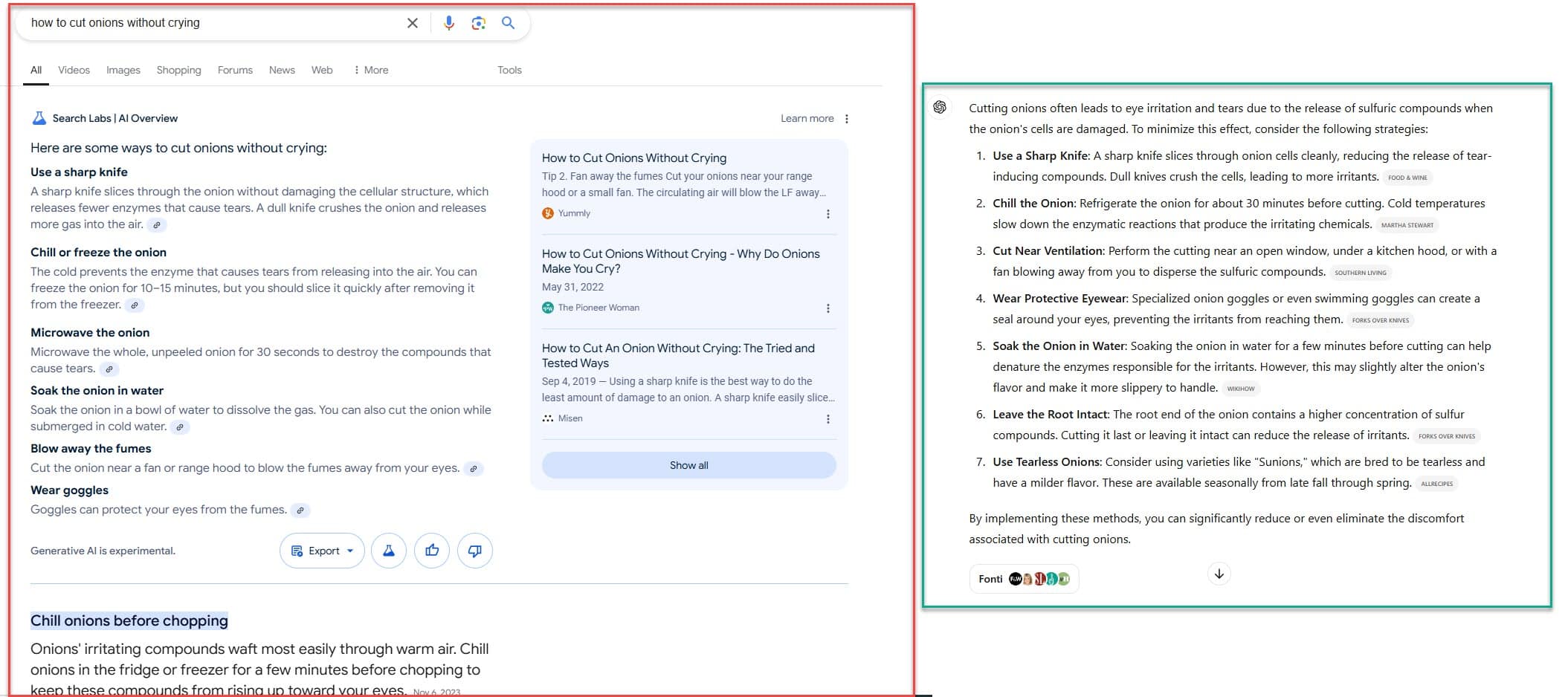Expand the More search filters menu

pos(371,70)
